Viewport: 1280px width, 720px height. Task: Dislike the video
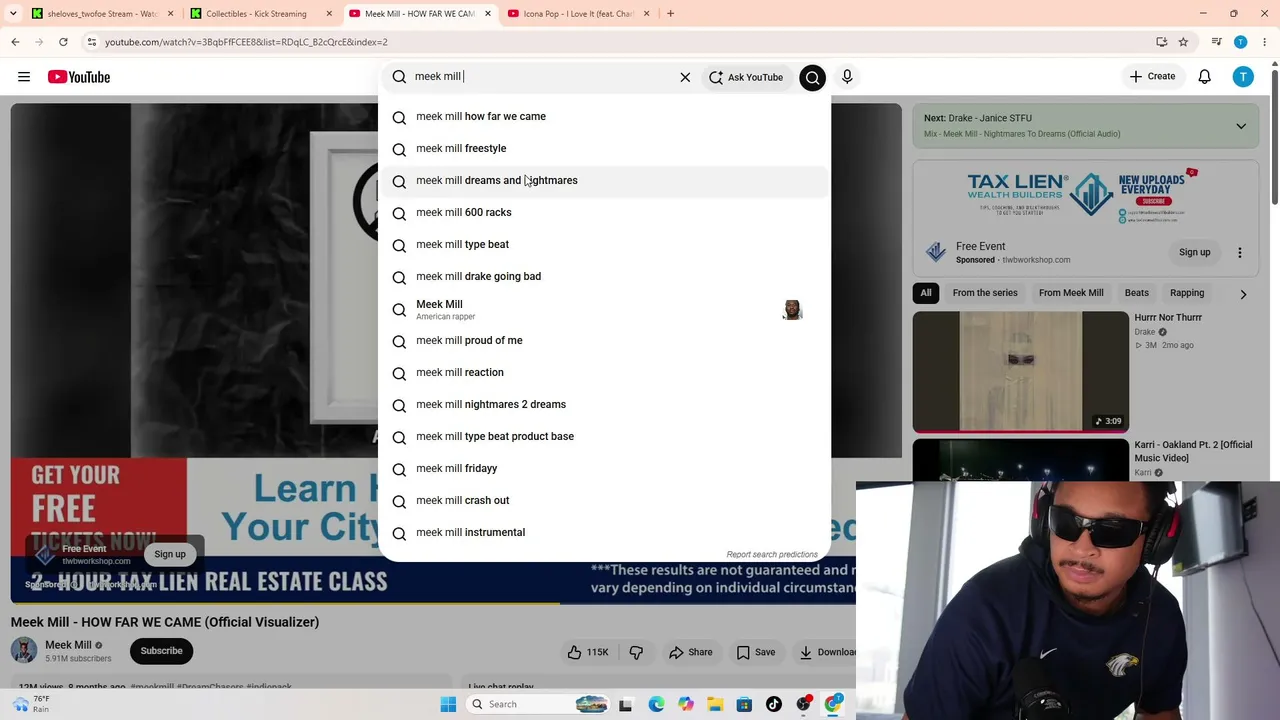(x=636, y=652)
